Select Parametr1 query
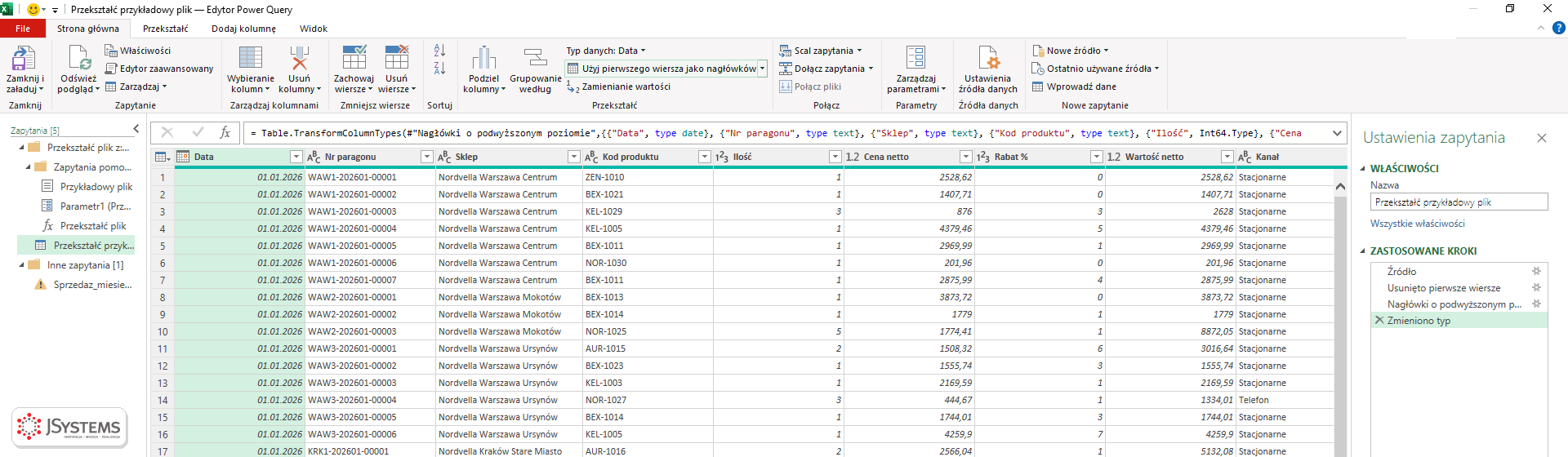The height and width of the screenshot is (457, 1568). click(87, 206)
